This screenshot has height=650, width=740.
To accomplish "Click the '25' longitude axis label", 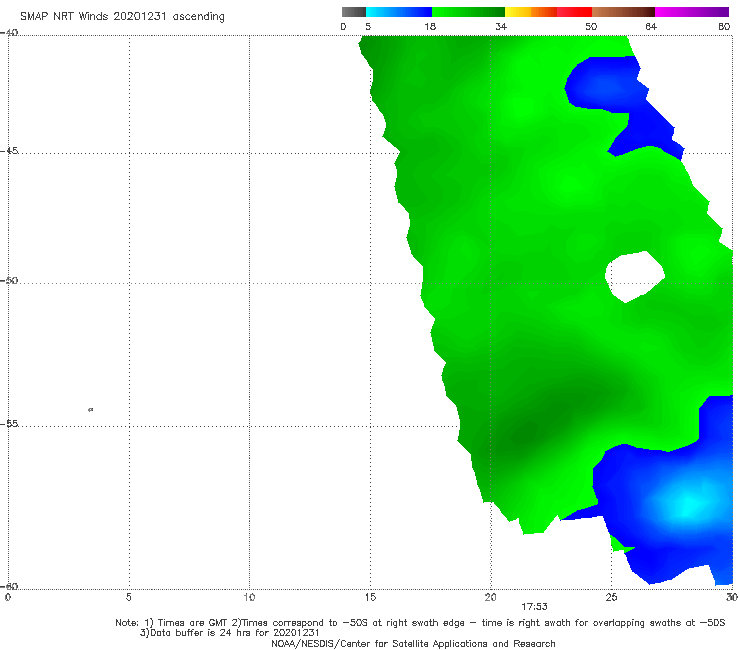I will coord(611,597).
